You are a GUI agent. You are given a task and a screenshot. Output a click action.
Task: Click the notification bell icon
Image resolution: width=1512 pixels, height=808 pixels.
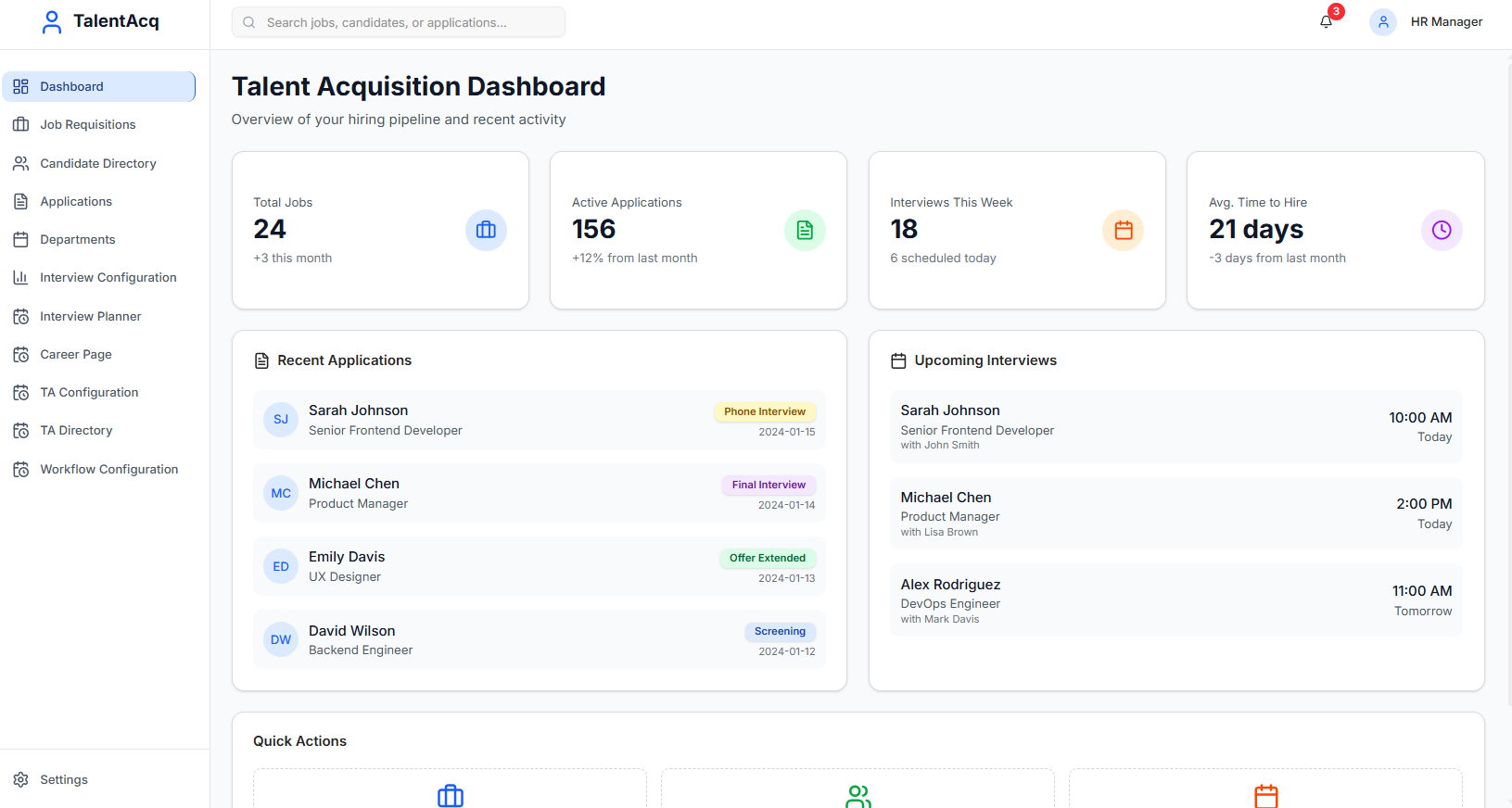1326,22
